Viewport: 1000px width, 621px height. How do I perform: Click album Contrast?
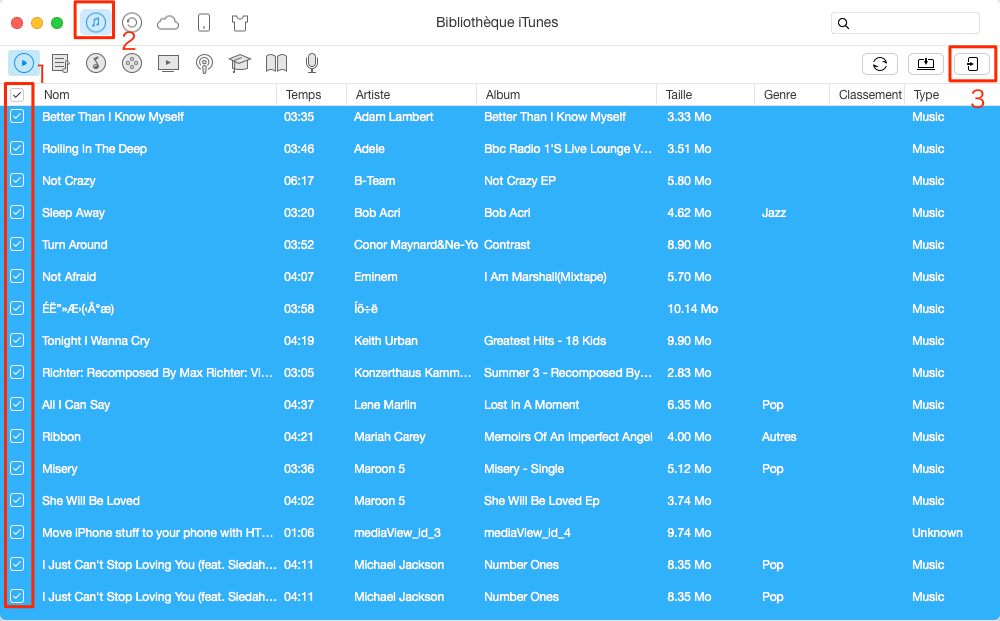point(507,245)
